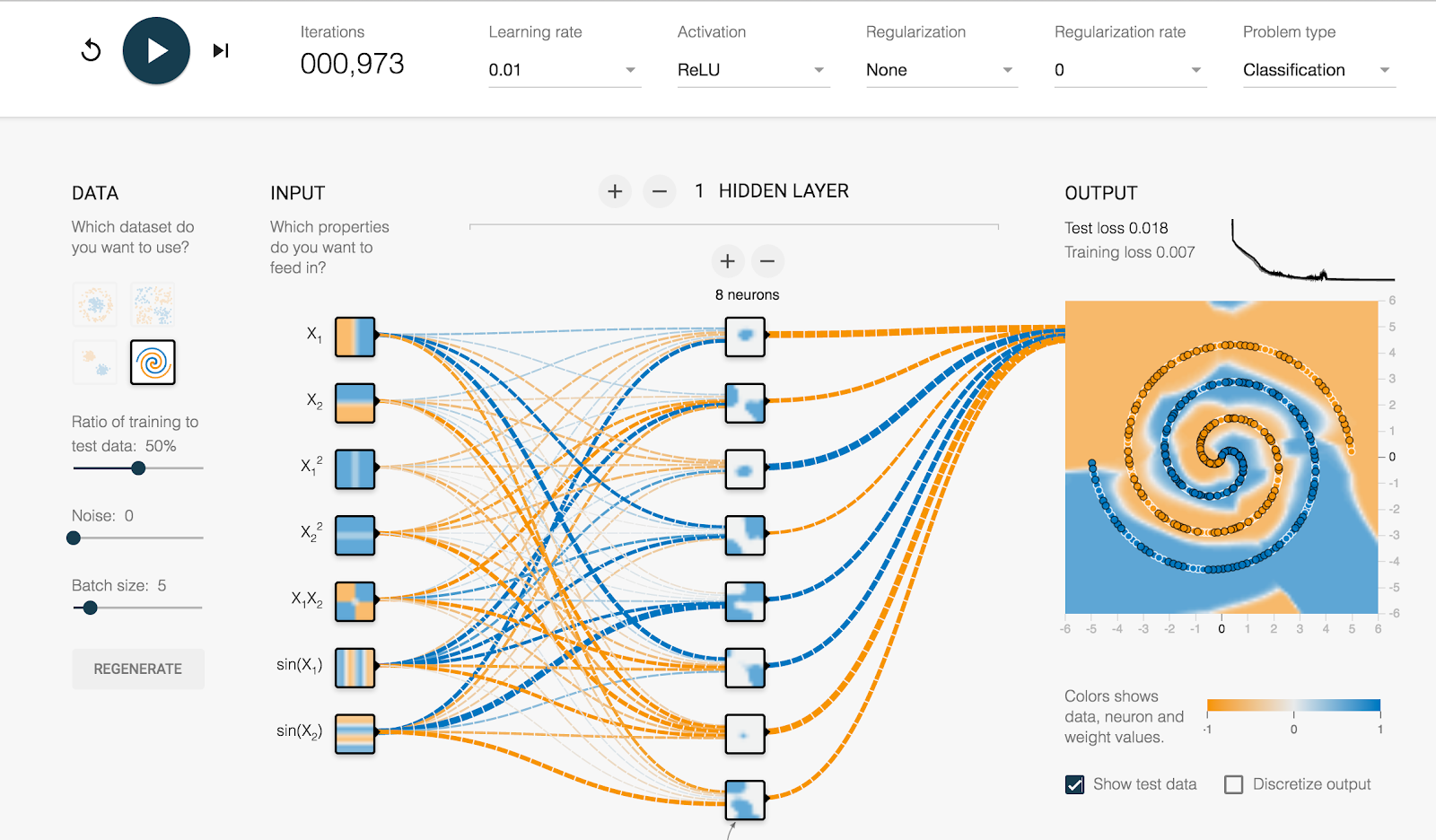Viewport: 1436px width, 840px height.
Task: Step training one iteration forward
Action: [x=220, y=51]
